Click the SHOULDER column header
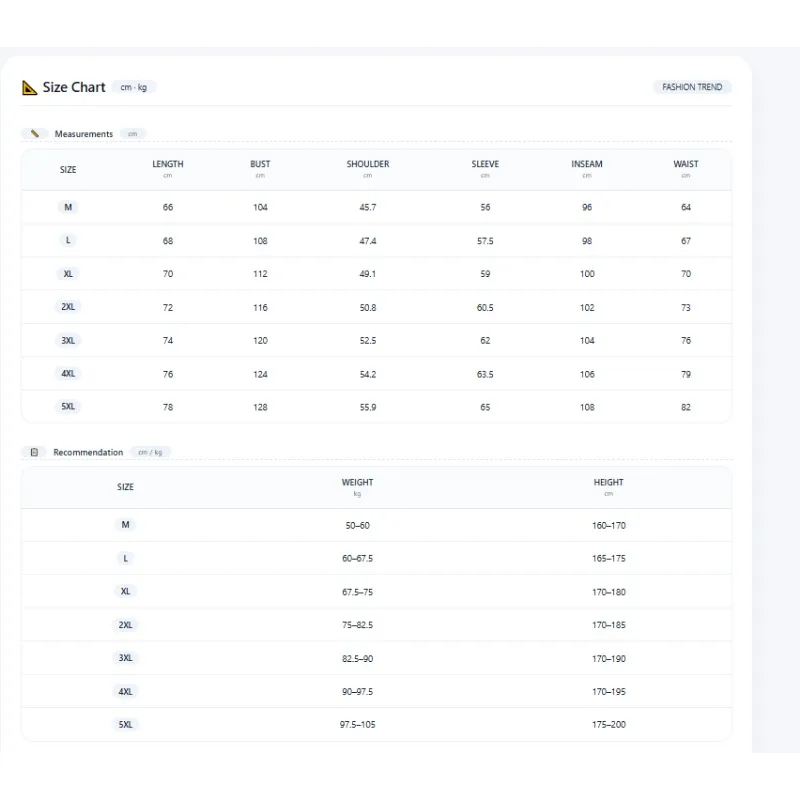 pyautogui.click(x=368, y=164)
